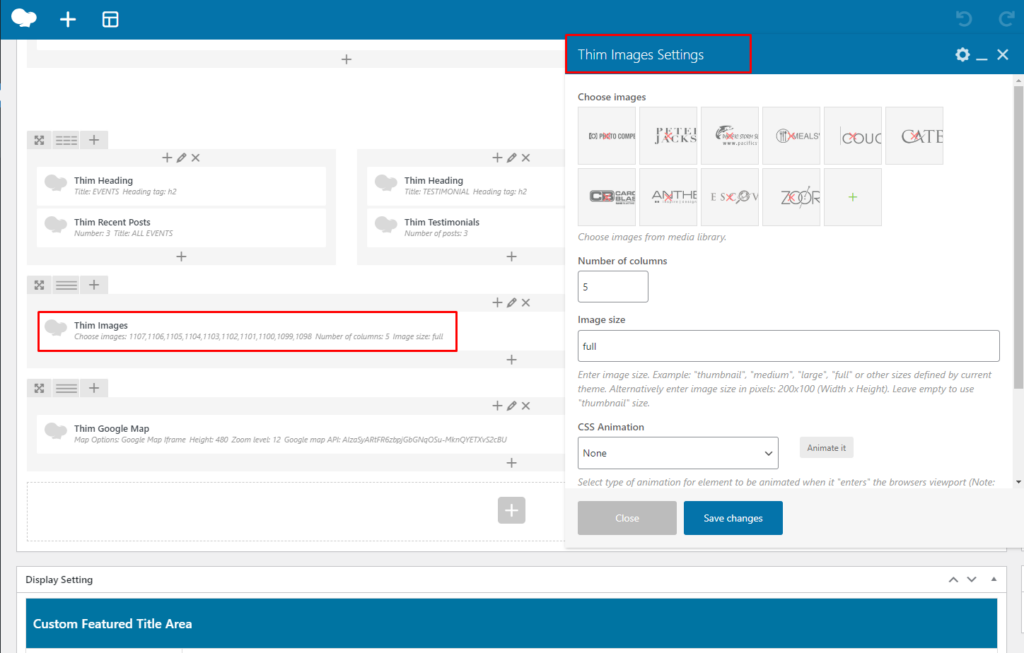Open the Thim Recent Posts element
Screen dimensions: 1024x653
(x=182, y=227)
